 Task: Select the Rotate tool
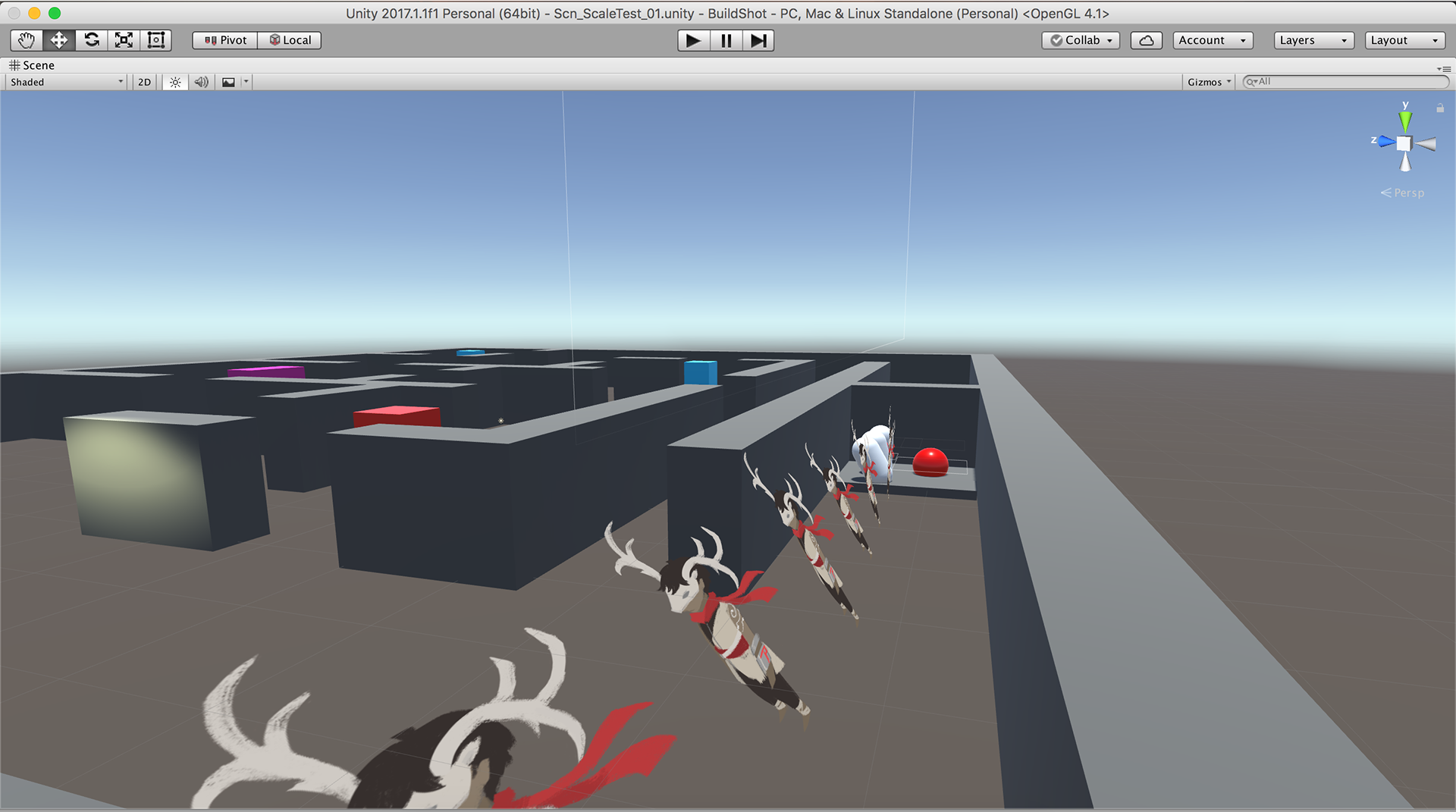(92, 40)
